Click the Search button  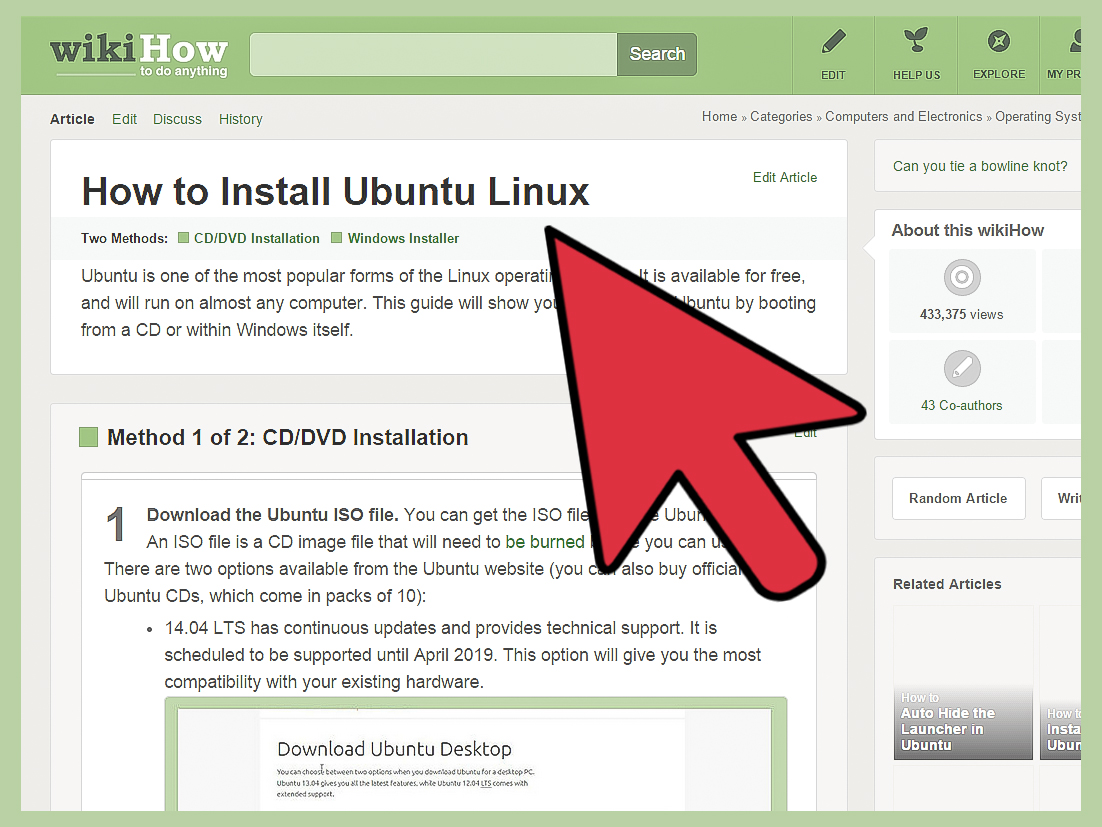(657, 54)
